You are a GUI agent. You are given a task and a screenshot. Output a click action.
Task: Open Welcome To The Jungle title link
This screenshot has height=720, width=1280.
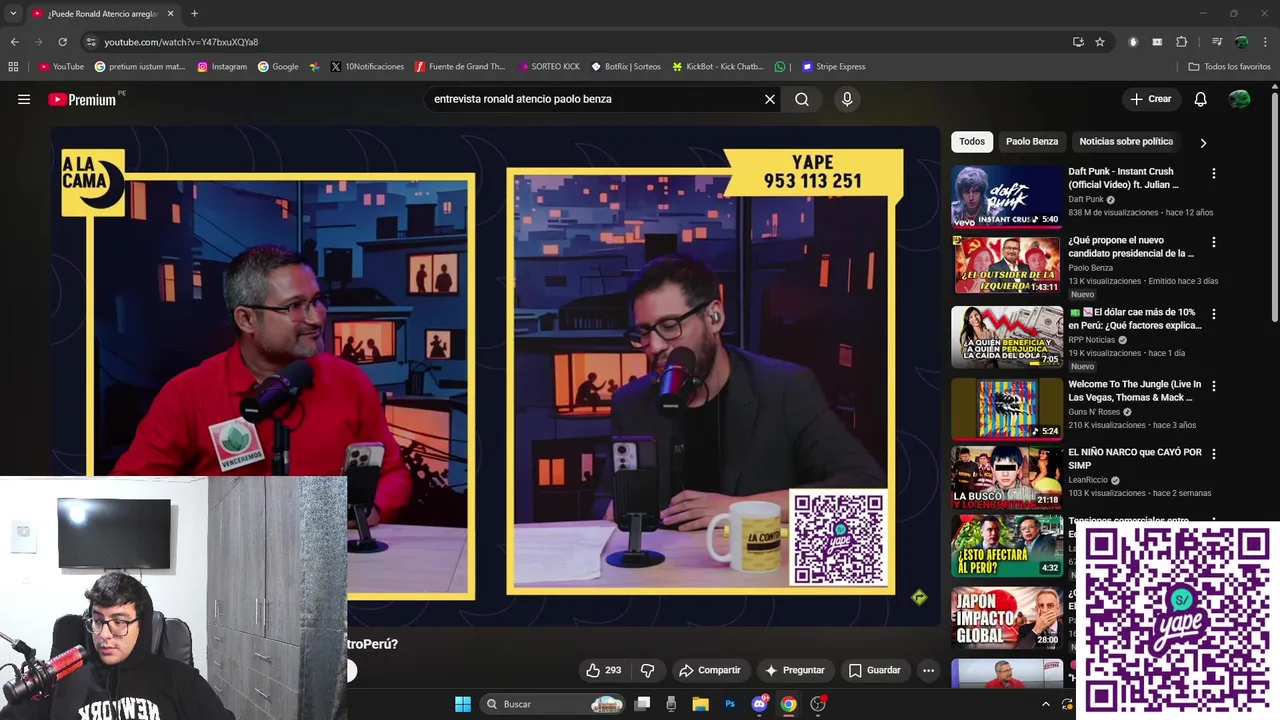click(x=1135, y=391)
